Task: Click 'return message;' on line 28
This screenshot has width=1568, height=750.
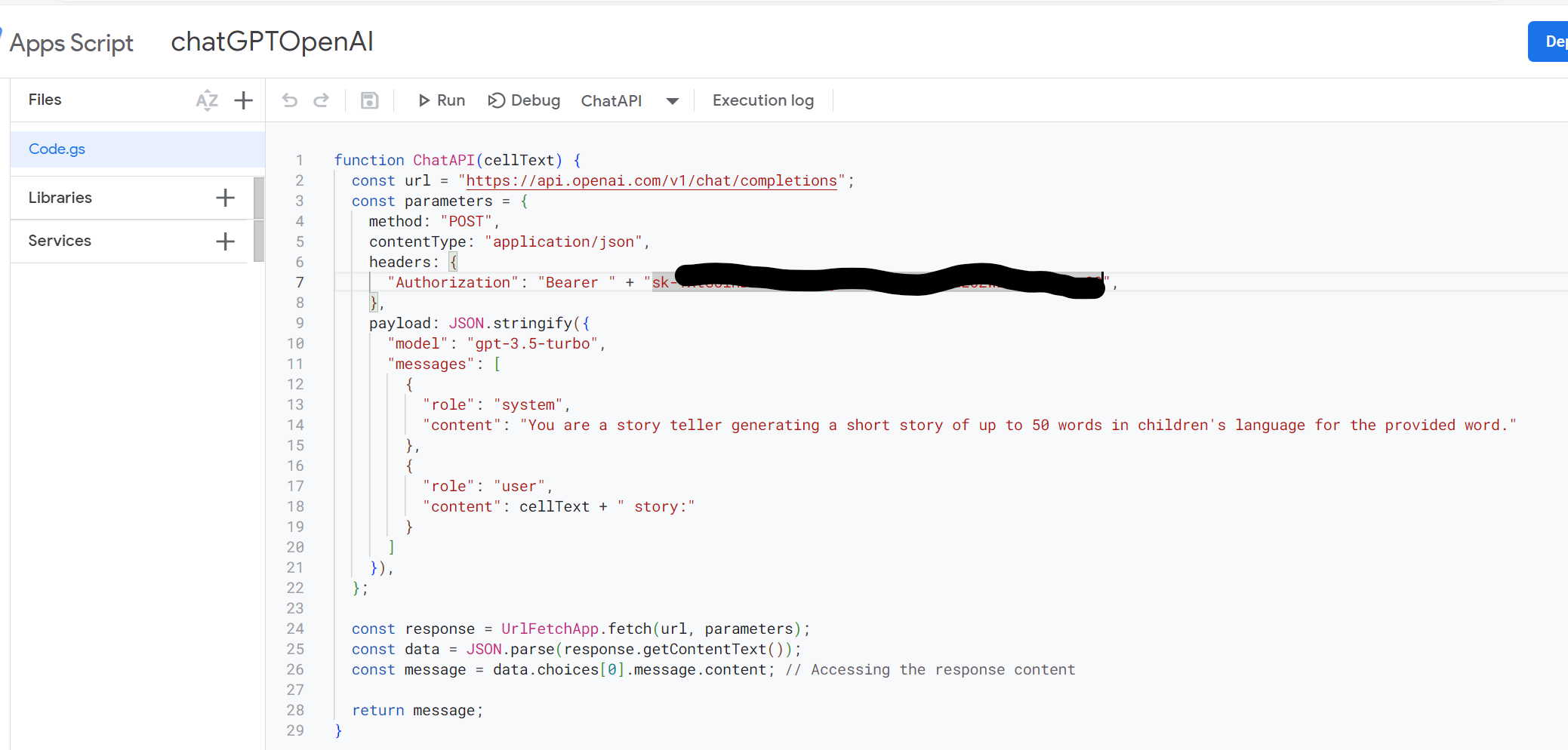Action: point(417,710)
